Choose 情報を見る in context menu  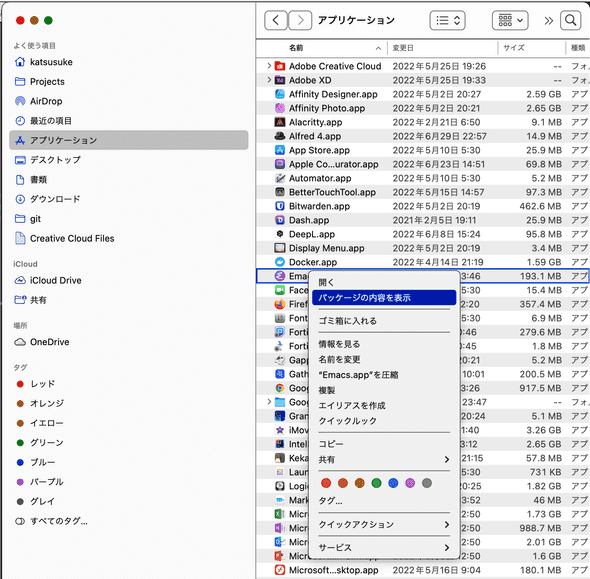tap(384, 344)
